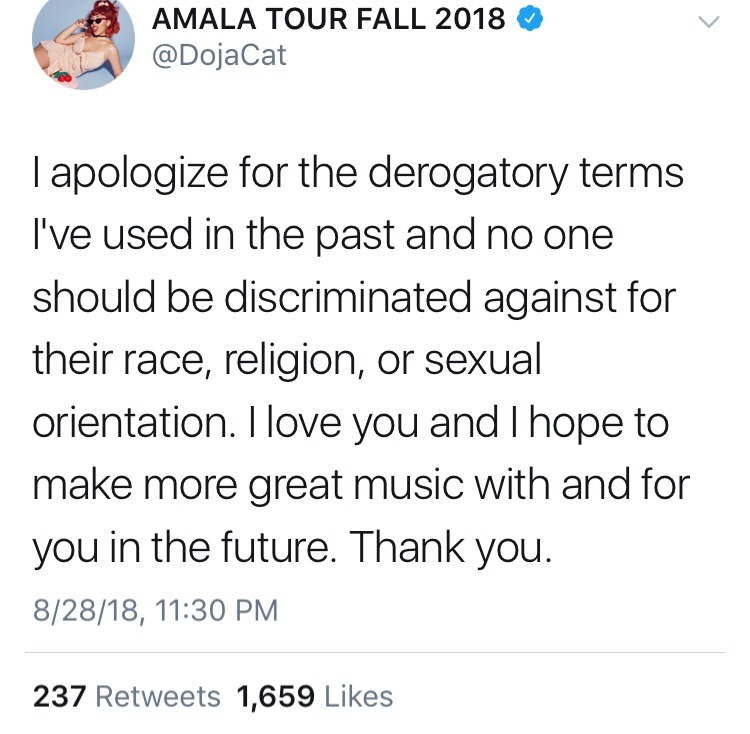Viewport: 750px width, 734px height.
Task: Click the date "8/28/18" under the tweet
Action: [83, 606]
